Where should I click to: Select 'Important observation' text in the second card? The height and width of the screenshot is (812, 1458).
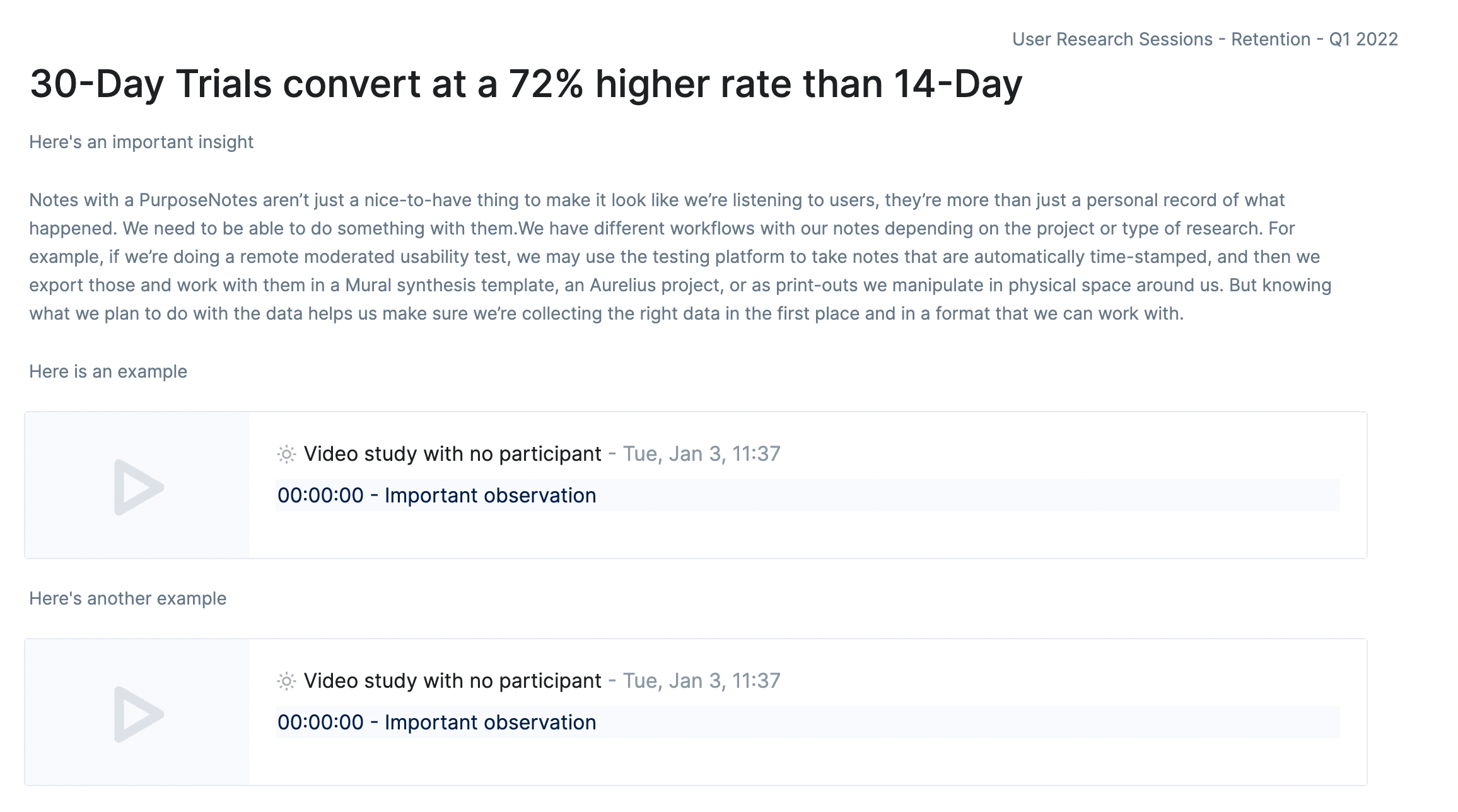pos(490,722)
